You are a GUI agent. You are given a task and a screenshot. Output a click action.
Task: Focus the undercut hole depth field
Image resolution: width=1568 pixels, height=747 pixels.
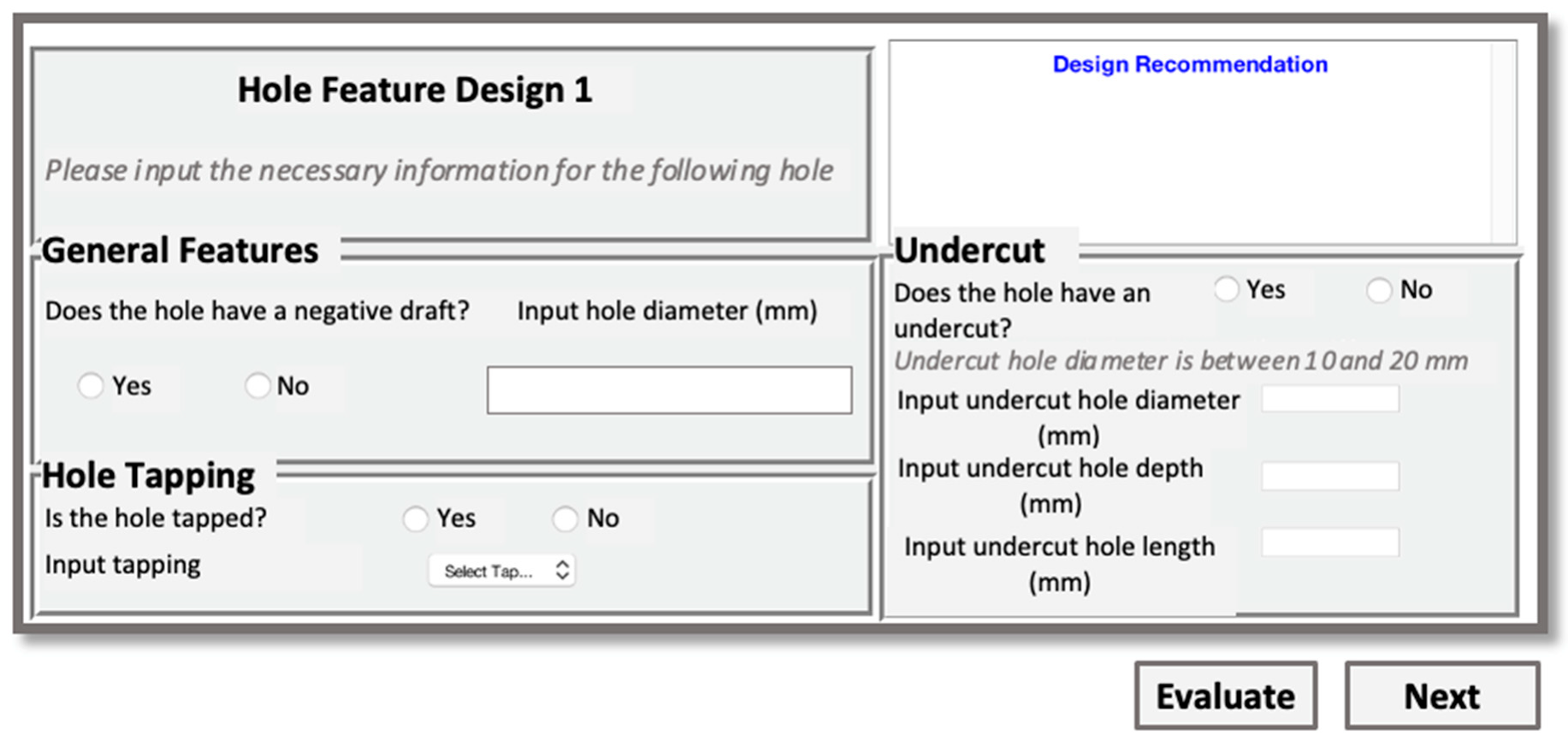coord(1330,476)
